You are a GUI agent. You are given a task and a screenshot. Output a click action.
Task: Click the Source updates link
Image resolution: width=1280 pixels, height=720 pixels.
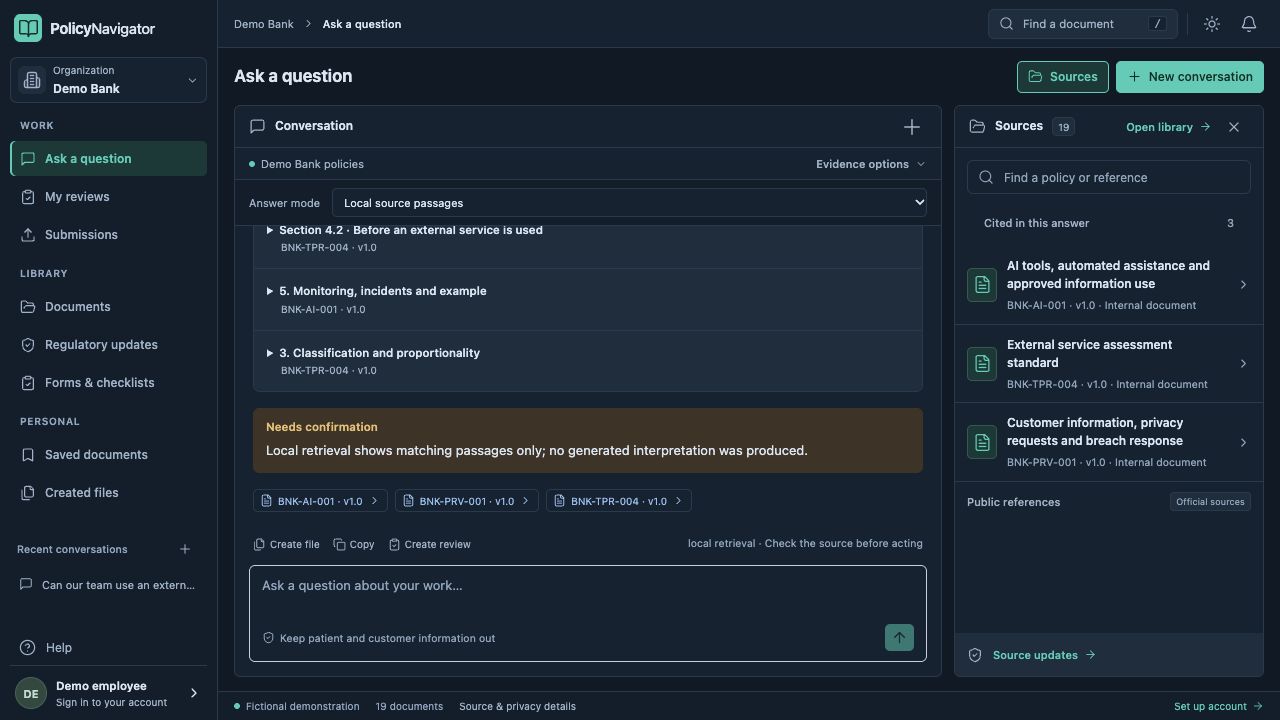point(1044,655)
